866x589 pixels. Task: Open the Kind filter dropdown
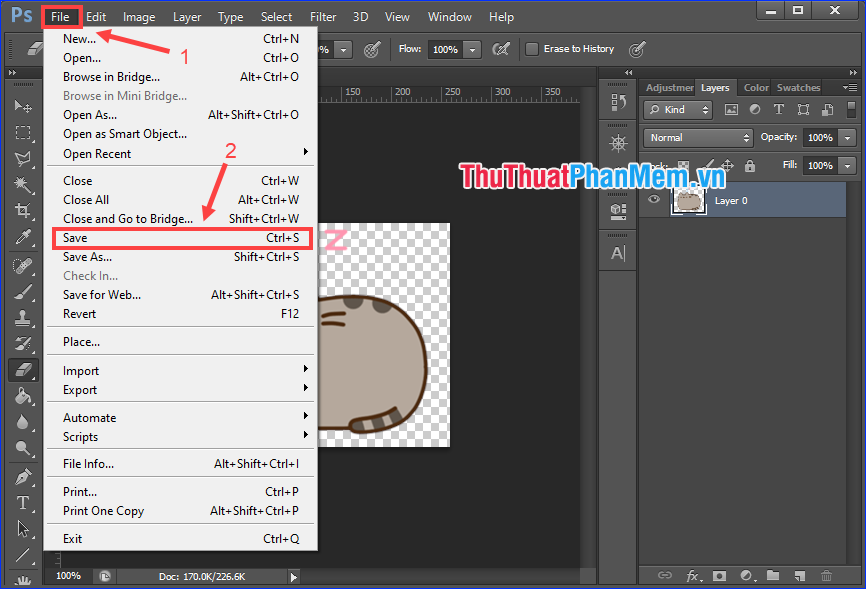coord(676,109)
